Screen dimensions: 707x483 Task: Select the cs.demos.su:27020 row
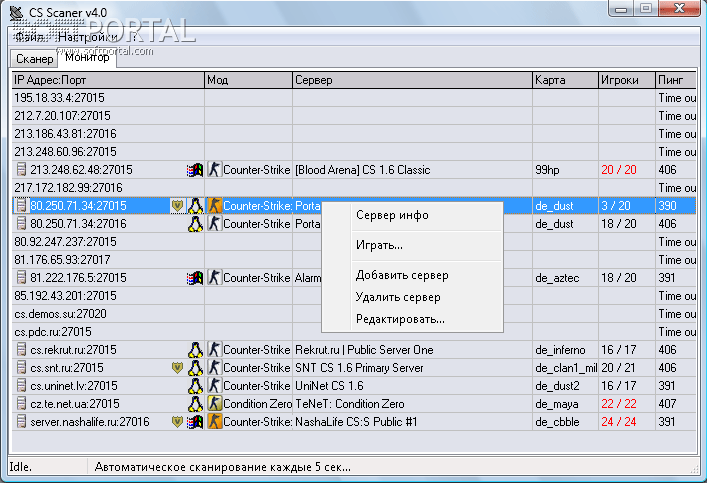(x=354, y=314)
